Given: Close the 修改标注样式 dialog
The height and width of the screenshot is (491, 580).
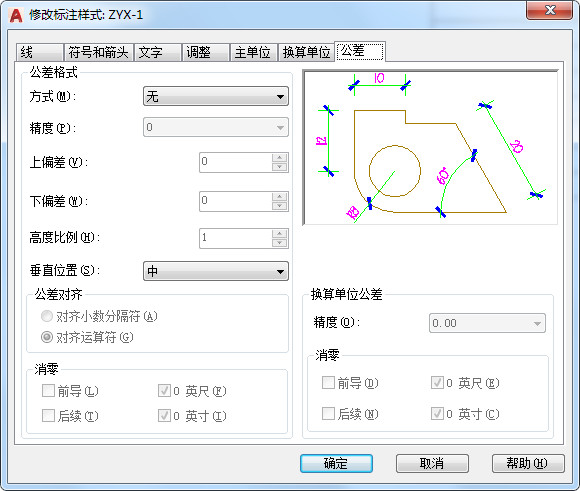Looking at the screenshot, I should 549,10.
